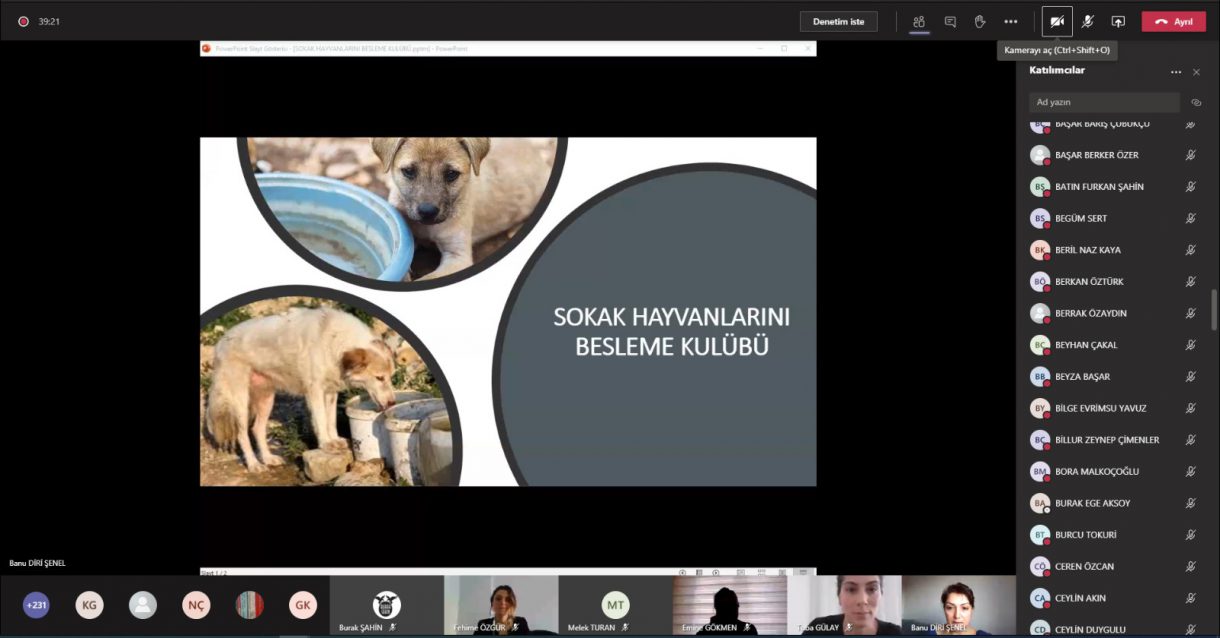The image size is (1220, 638).
Task: Select participant BERRAK ÖZAYDIN
Action: (x=1114, y=313)
